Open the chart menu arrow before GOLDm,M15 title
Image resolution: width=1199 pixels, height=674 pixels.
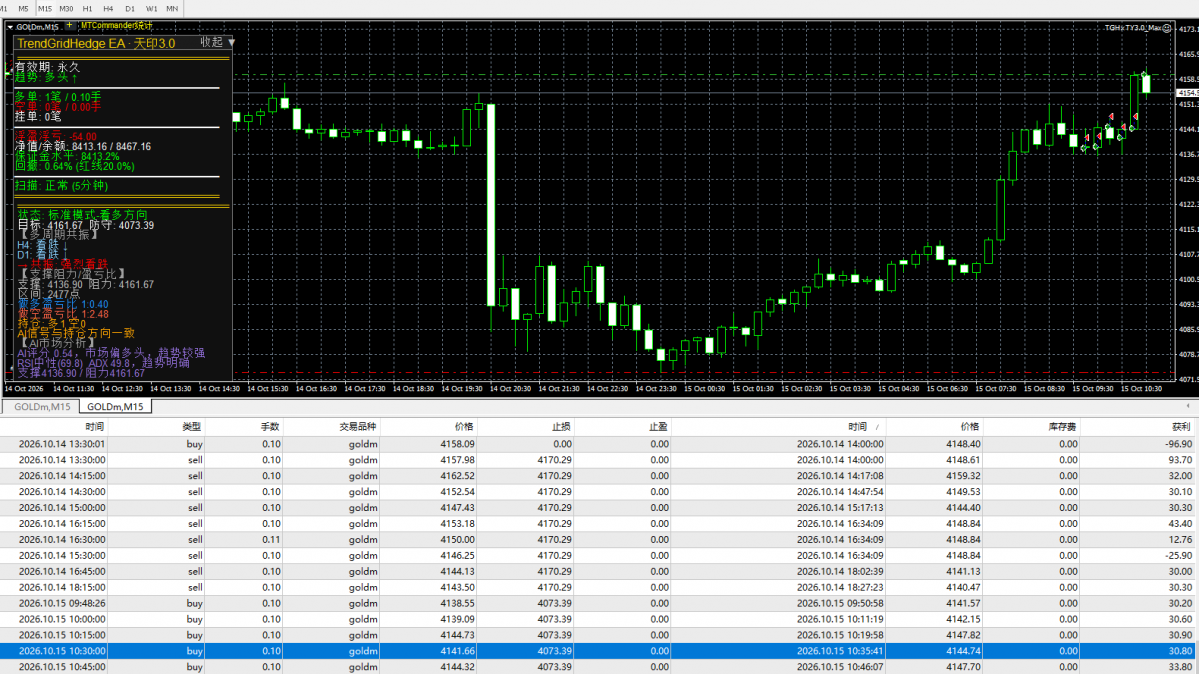coord(10,27)
